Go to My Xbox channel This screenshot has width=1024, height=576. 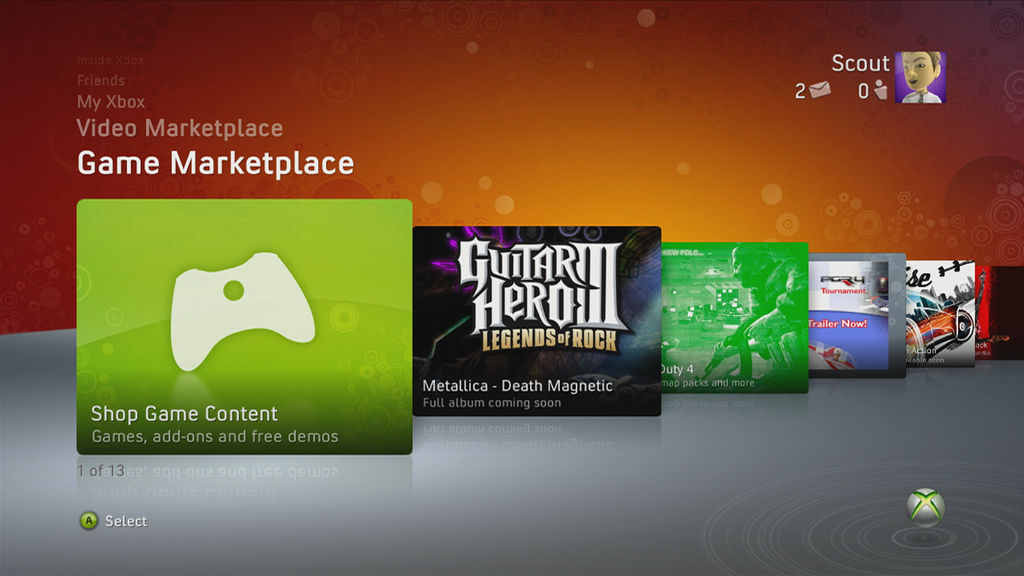coord(111,102)
